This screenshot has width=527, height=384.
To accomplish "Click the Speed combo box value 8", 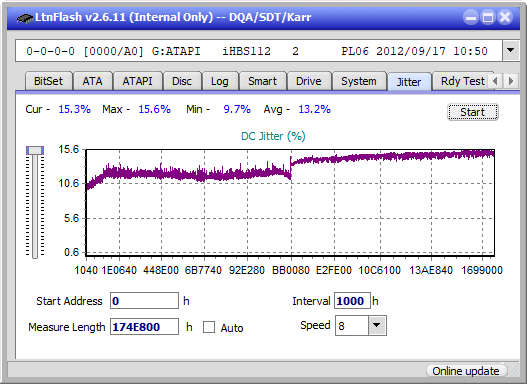I will tap(352, 326).
